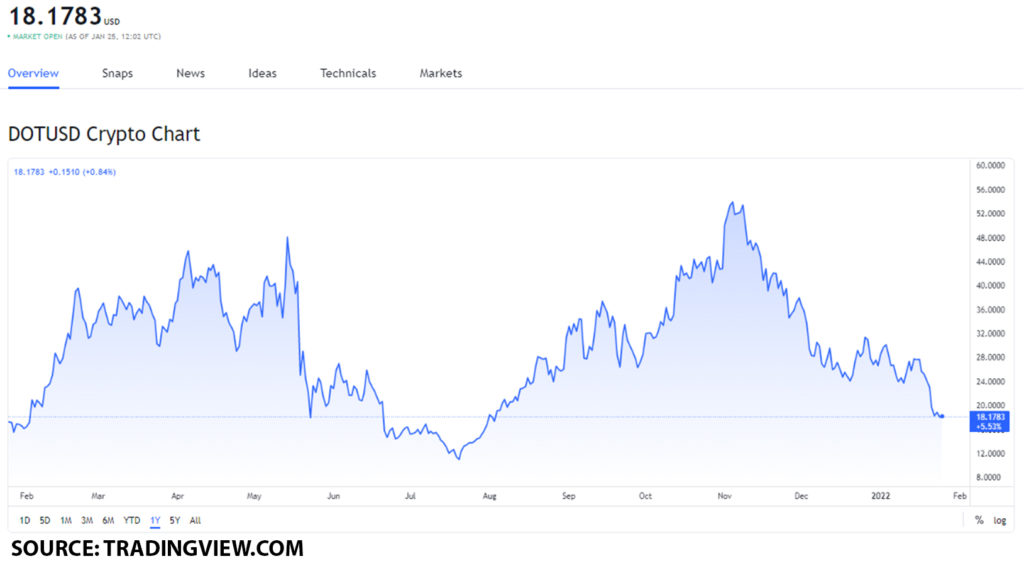View the Markets tab
This screenshot has height=571, width=1024.
click(x=441, y=73)
